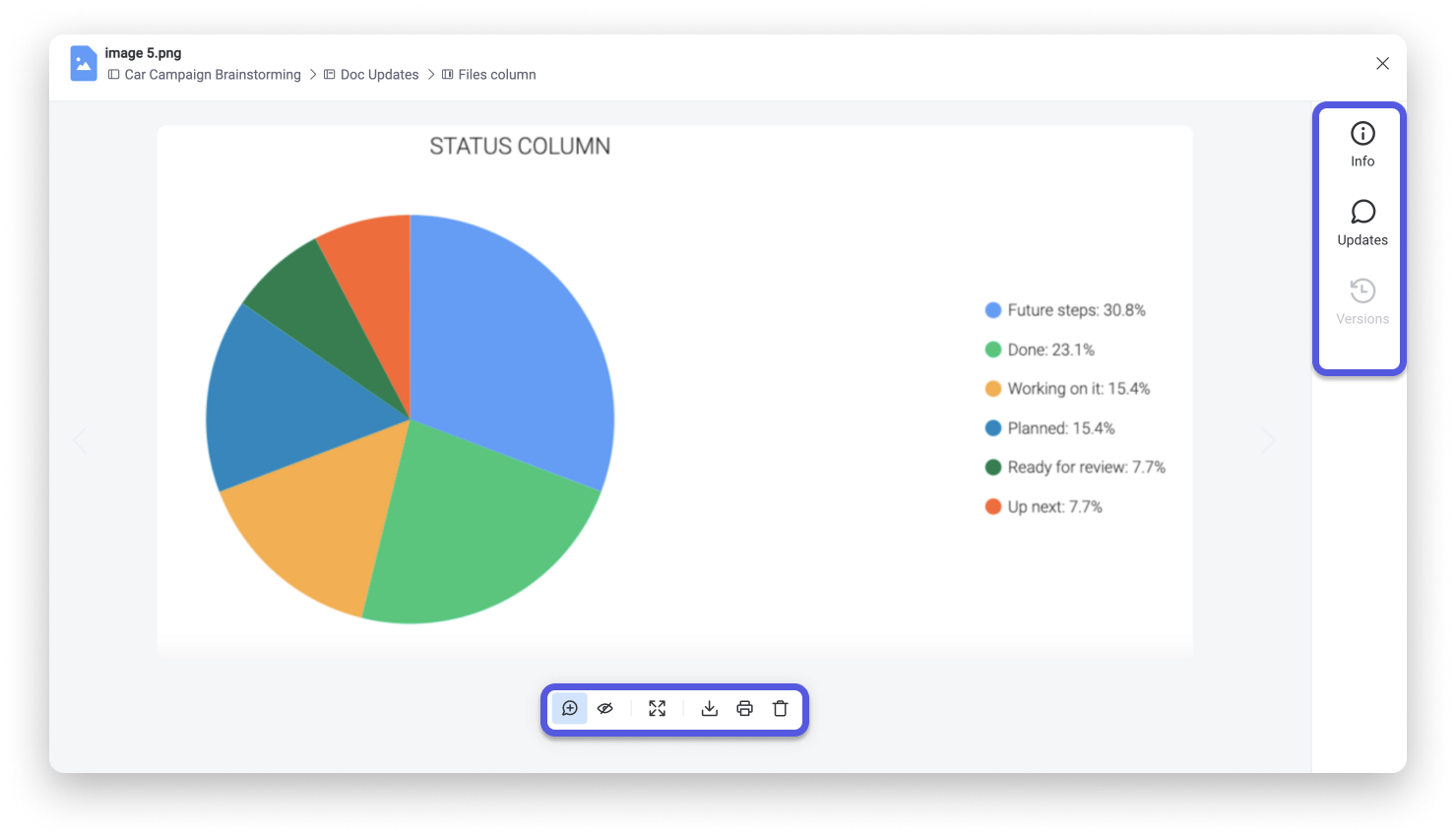Image resolution: width=1456 pixels, height=837 pixels.
Task: Open the Versions history panel
Action: pos(1362,302)
